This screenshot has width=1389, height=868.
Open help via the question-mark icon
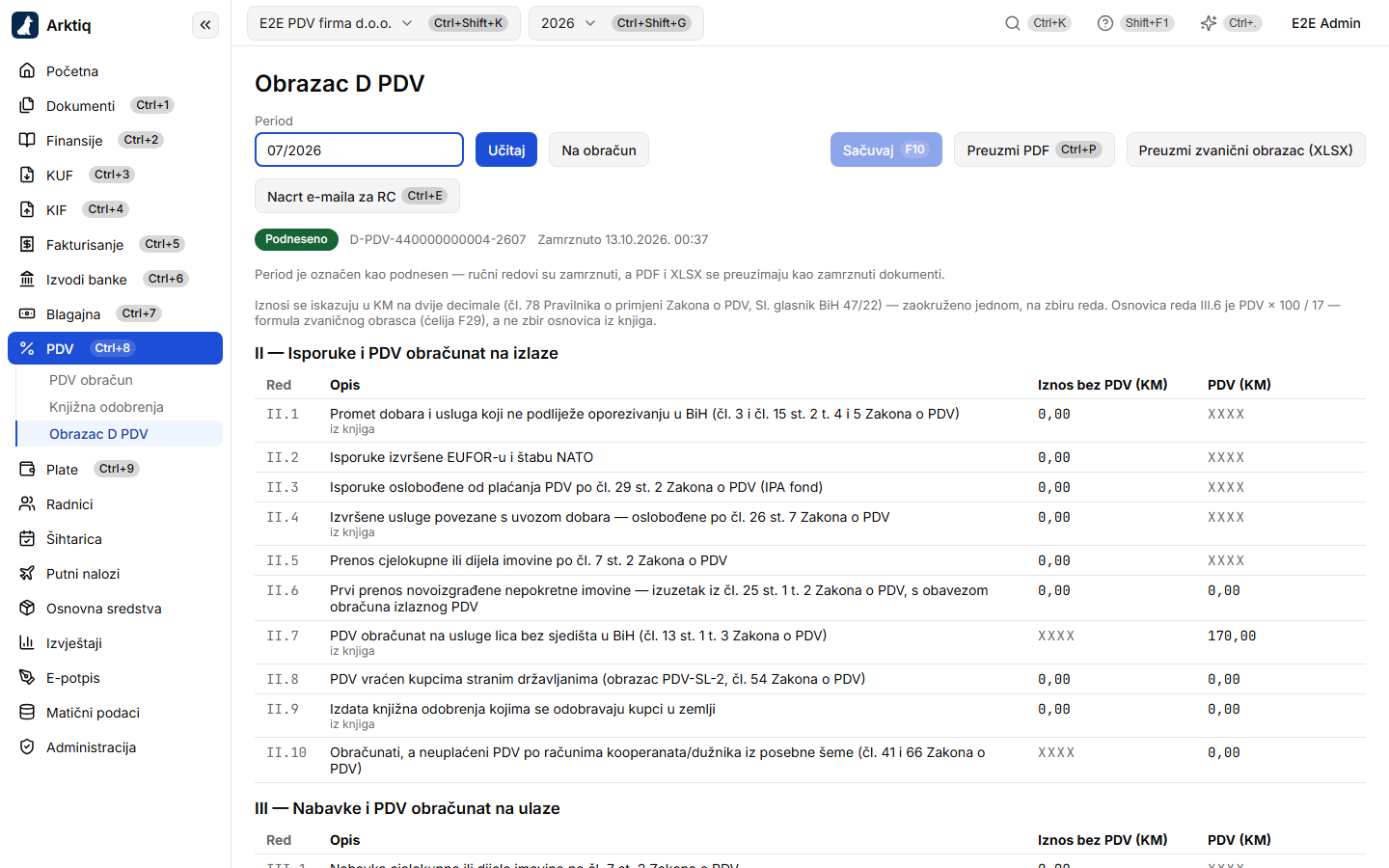tap(1105, 23)
